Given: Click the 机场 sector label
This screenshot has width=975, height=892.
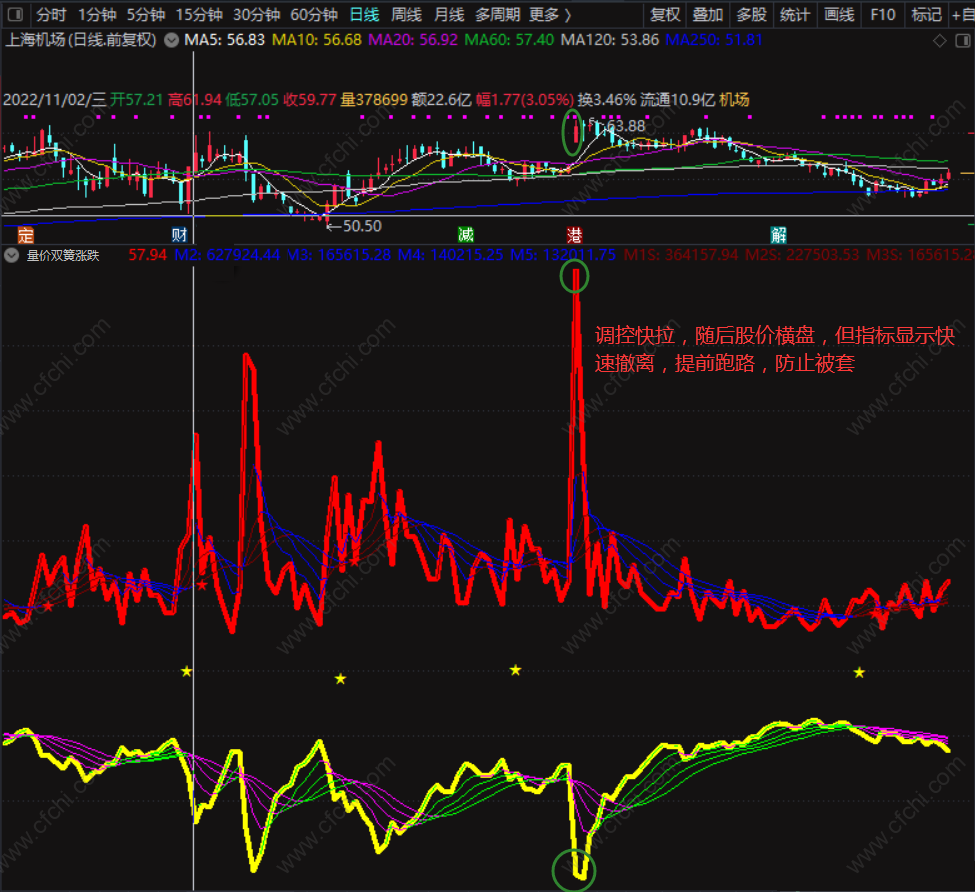Looking at the screenshot, I should pyautogui.click(x=734, y=99).
